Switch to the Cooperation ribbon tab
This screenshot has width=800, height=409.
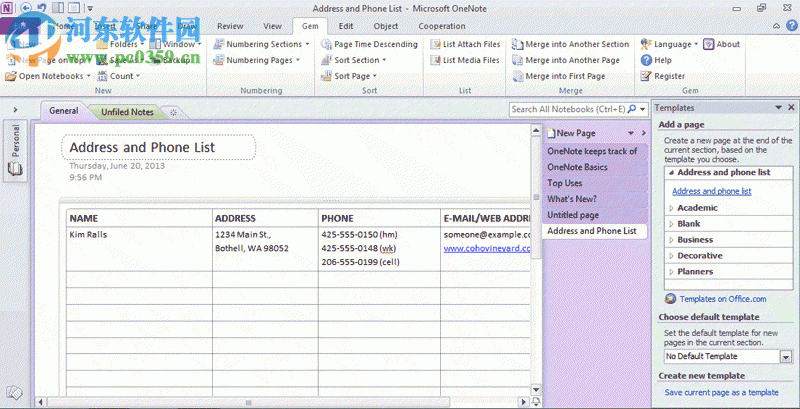coord(442,26)
